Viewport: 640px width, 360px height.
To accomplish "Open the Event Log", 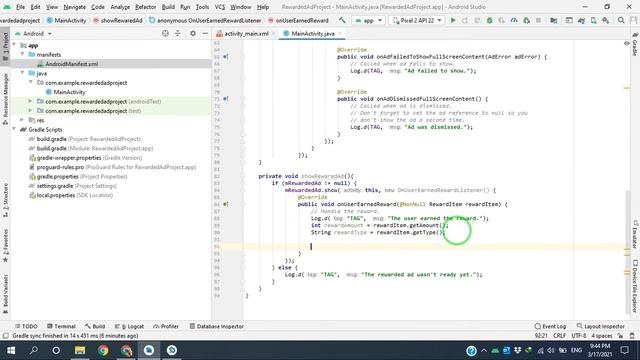I will [x=550, y=326].
